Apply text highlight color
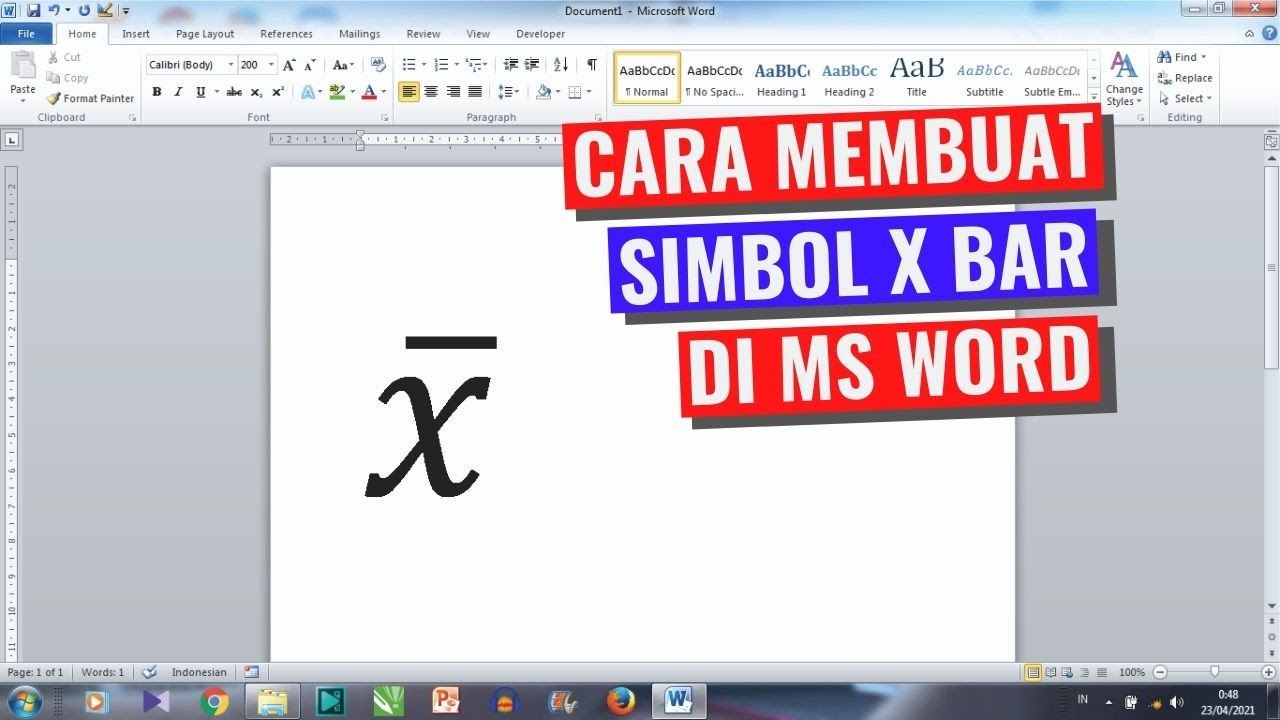The image size is (1280, 720). click(x=337, y=92)
